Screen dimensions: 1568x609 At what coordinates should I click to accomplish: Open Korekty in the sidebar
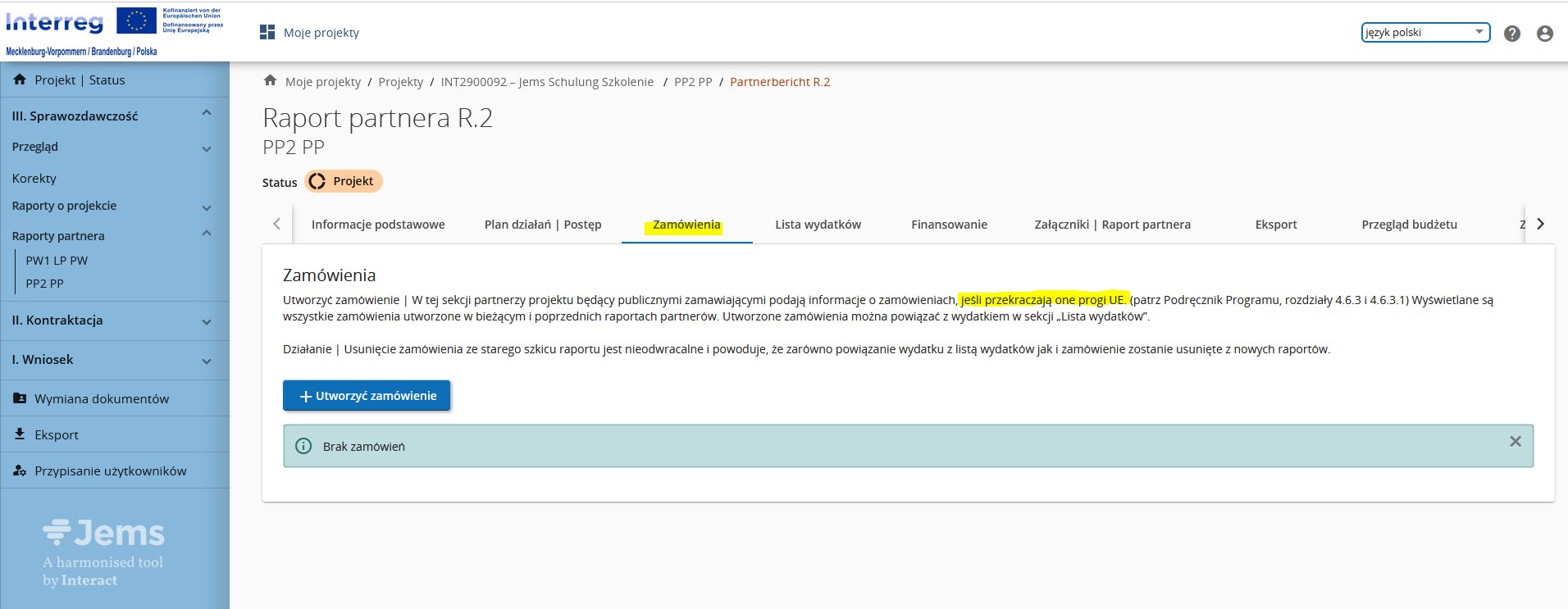click(x=34, y=179)
